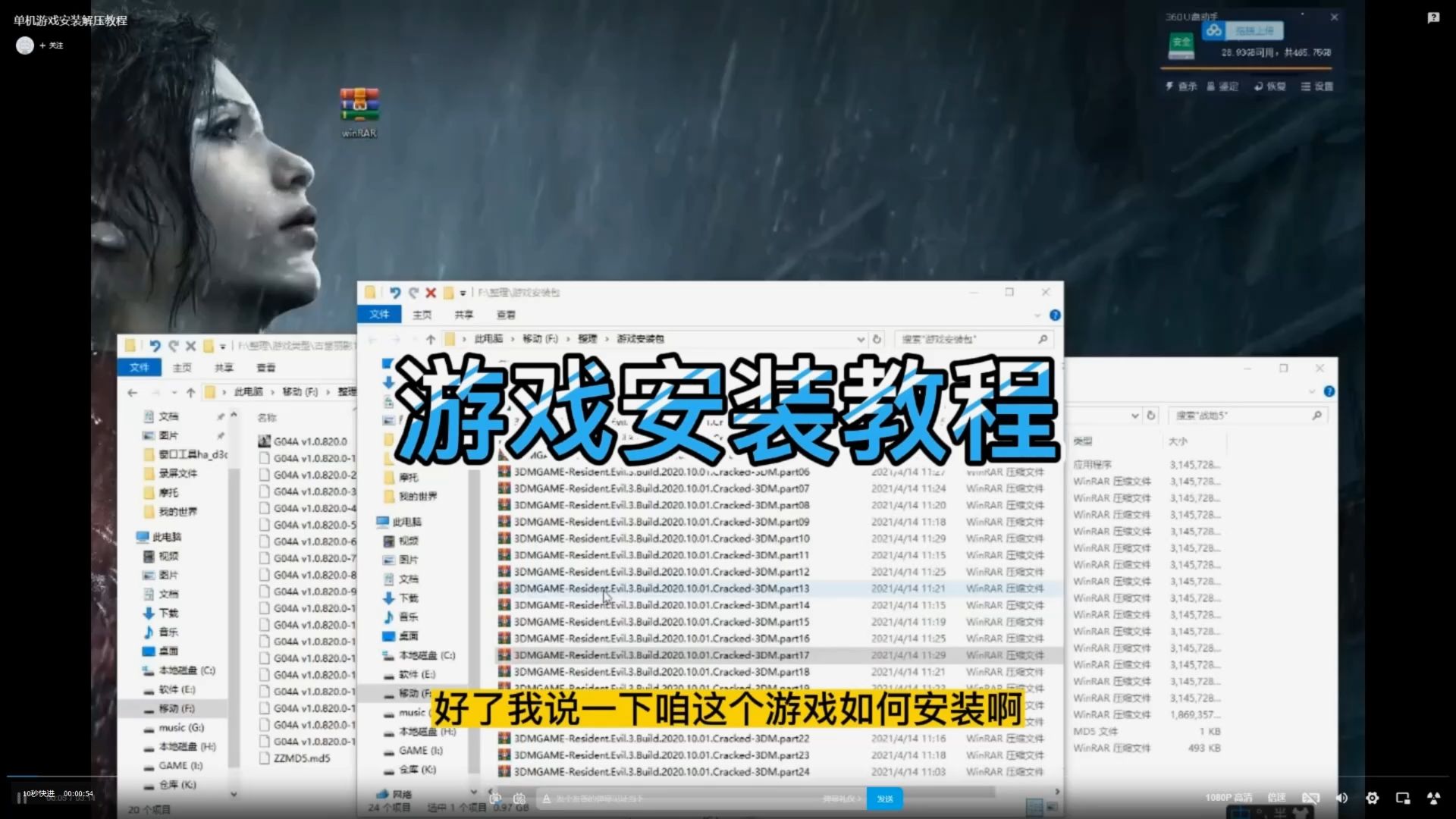Click the uploader avatar beside 关注

(x=25, y=45)
